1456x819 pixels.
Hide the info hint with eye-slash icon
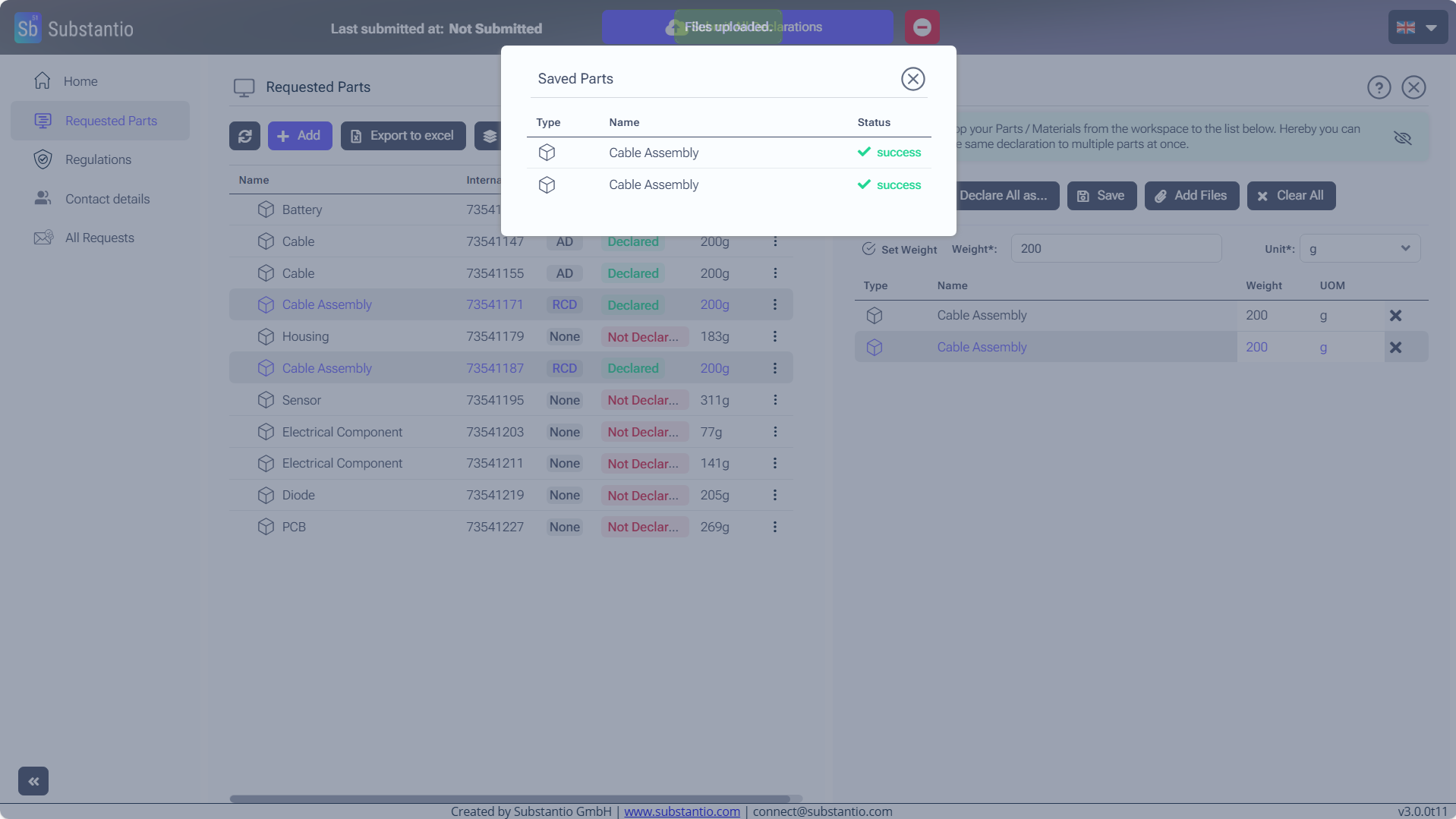click(1402, 137)
